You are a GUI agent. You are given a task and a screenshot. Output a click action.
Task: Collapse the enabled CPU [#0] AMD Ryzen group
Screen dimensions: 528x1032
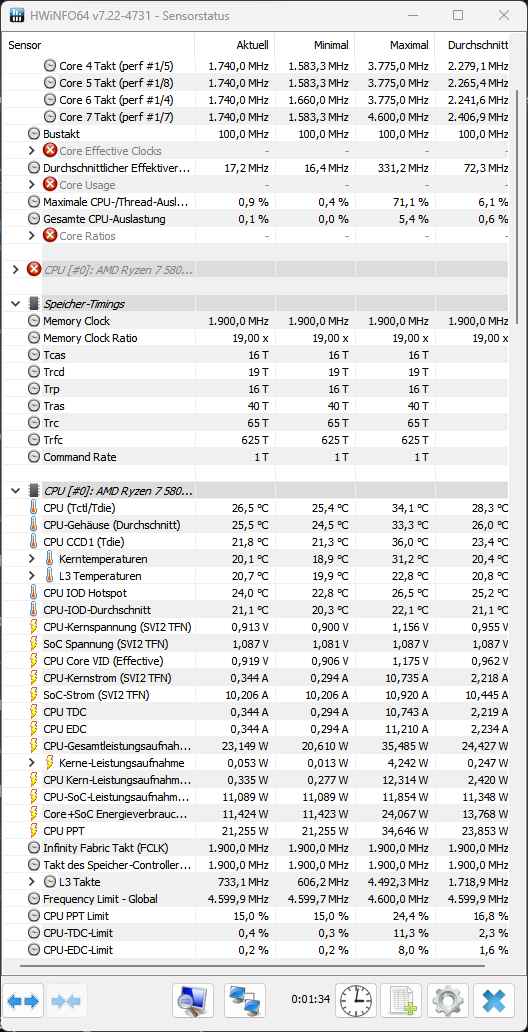[x=16, y=491]
